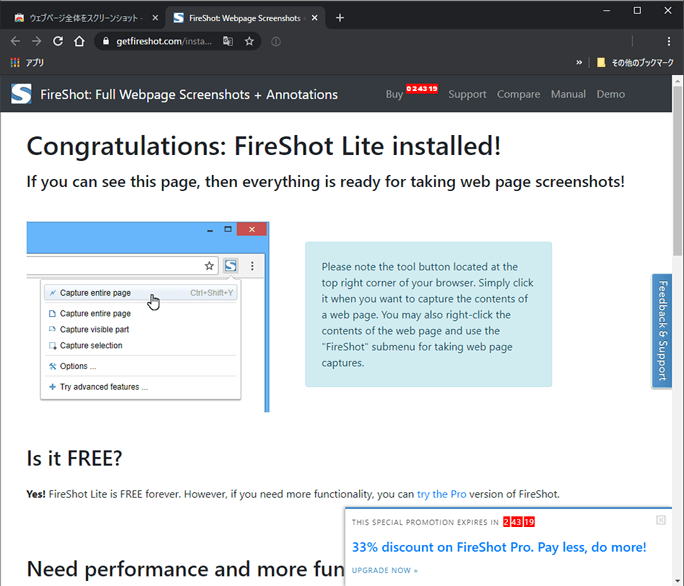
Task: Bookmark this page with star icon
Action: click(249, 41)
